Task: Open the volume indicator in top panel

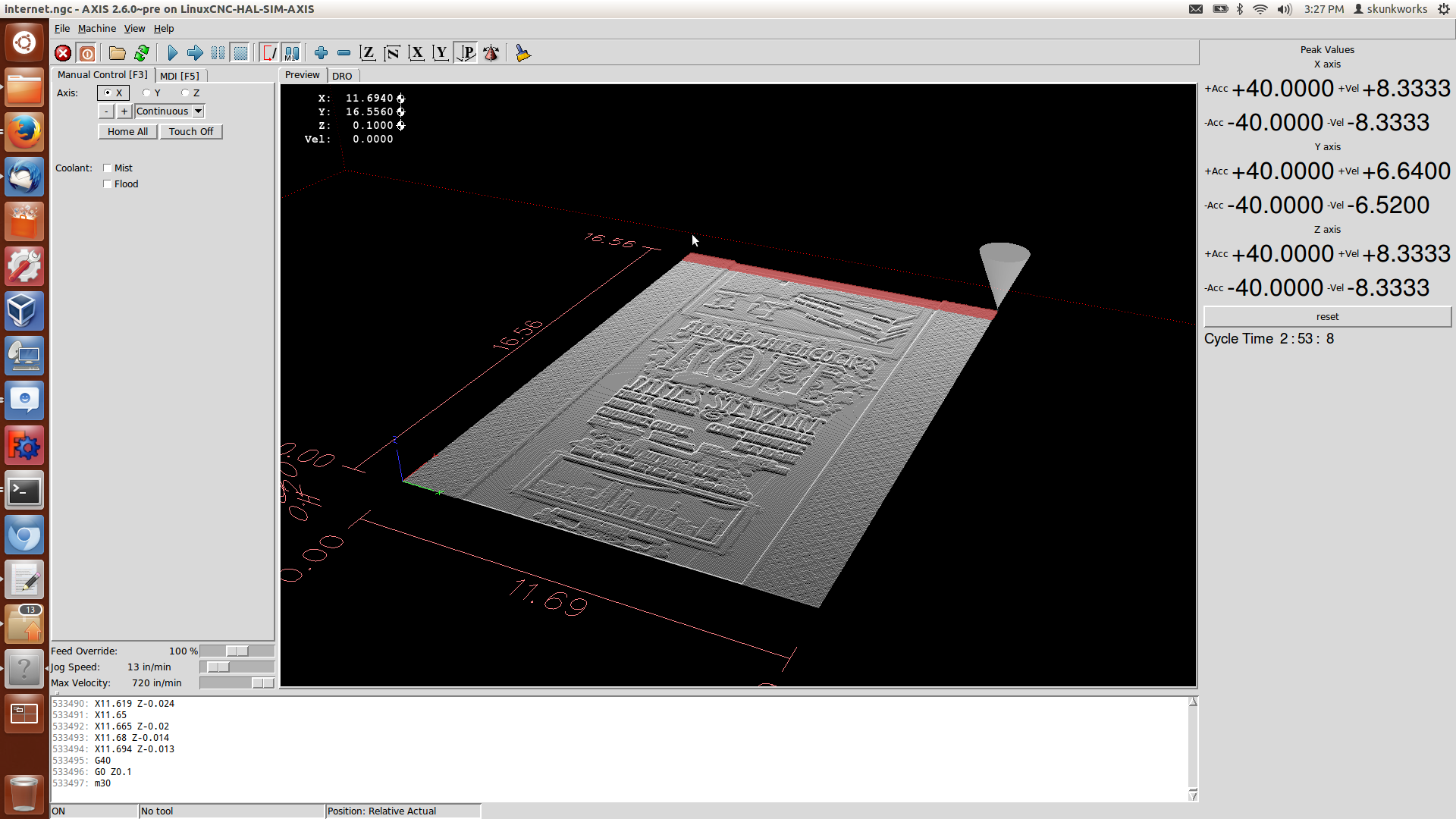Action: (1284, 9)
